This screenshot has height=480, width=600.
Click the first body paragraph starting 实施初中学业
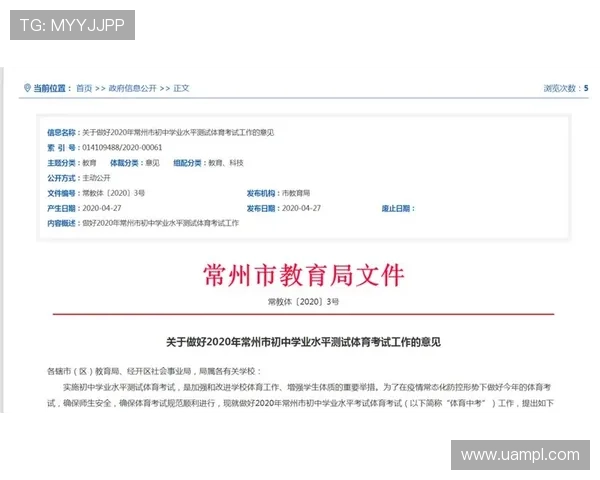pos(300,395)
